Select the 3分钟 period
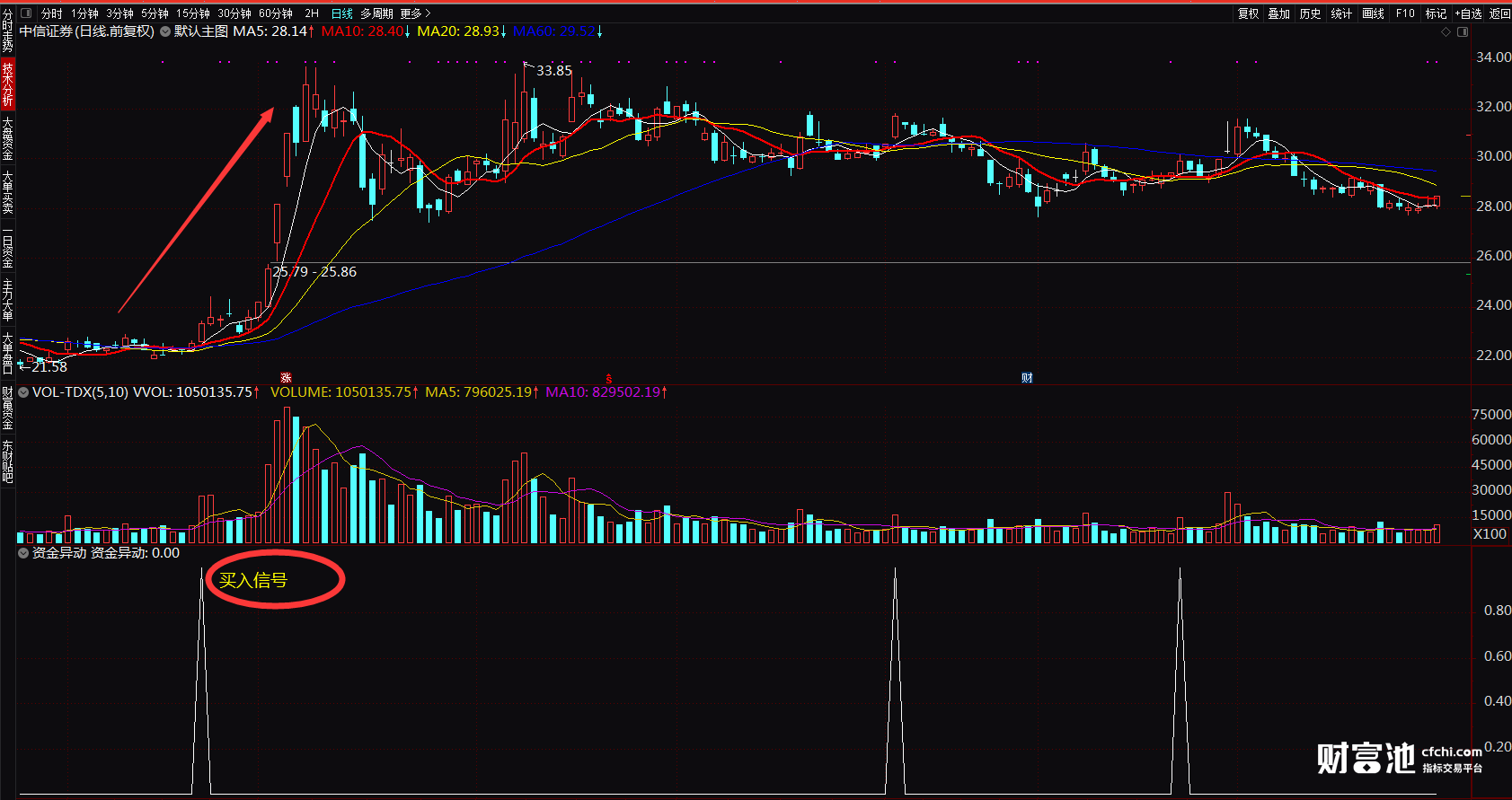1512x800 pixels. (x=119, y=13)
